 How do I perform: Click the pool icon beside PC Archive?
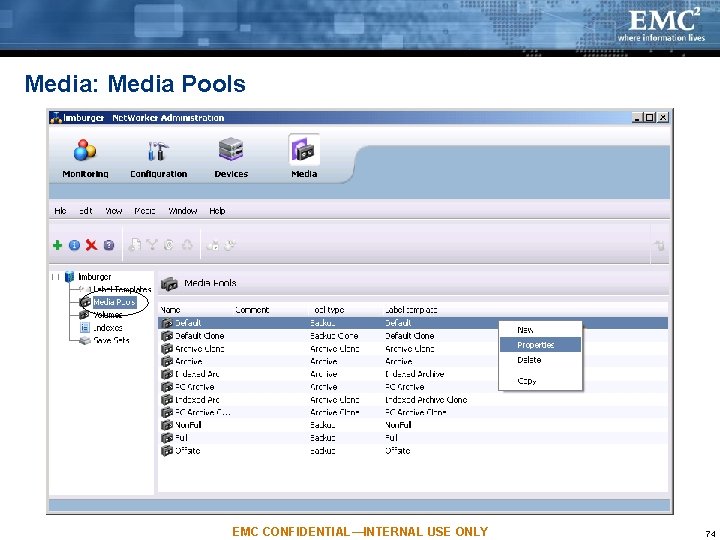(x=167, y=387)
